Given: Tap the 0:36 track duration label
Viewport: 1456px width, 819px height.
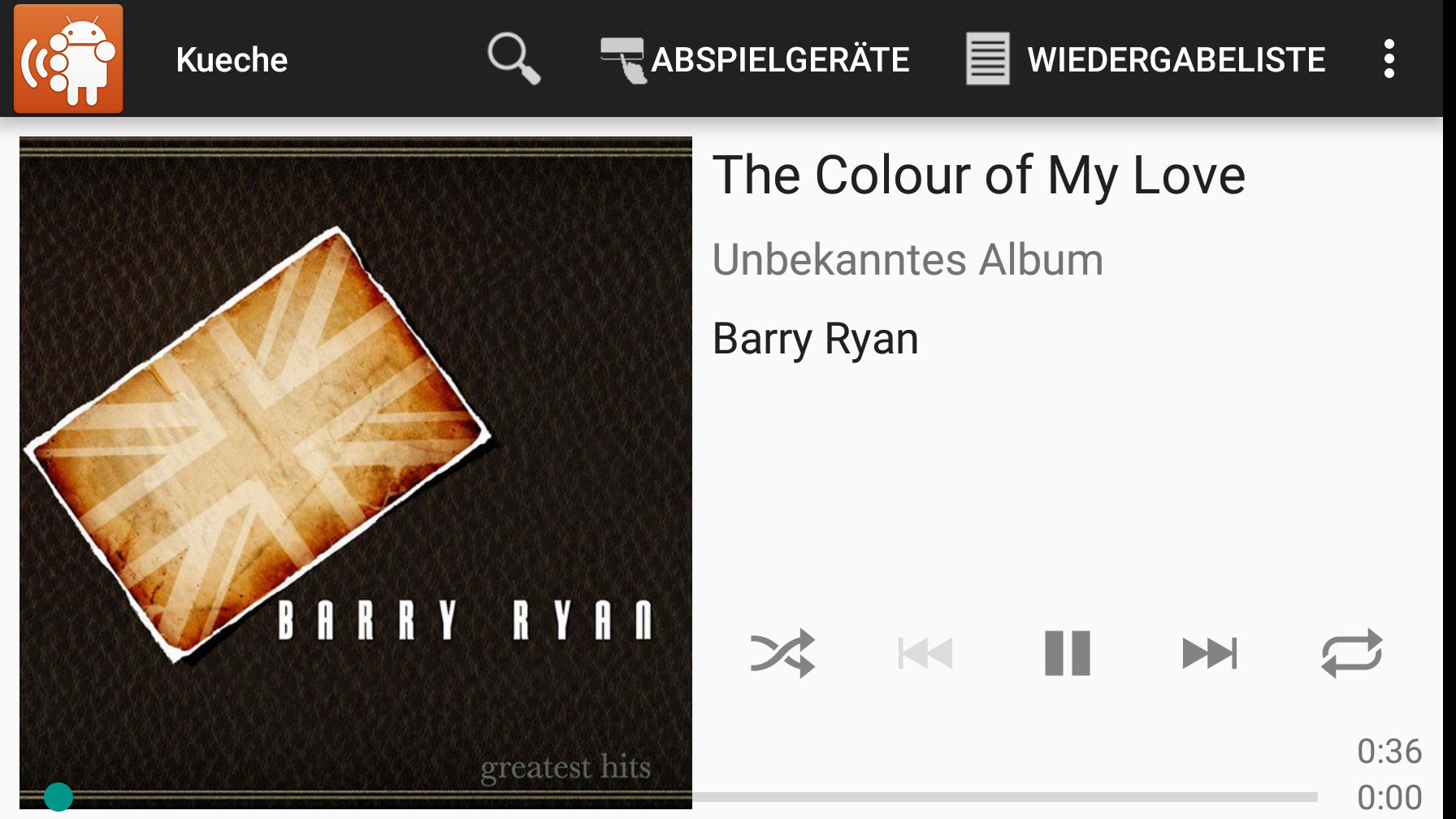Looking at the screenshot, I should [1389, 752].
